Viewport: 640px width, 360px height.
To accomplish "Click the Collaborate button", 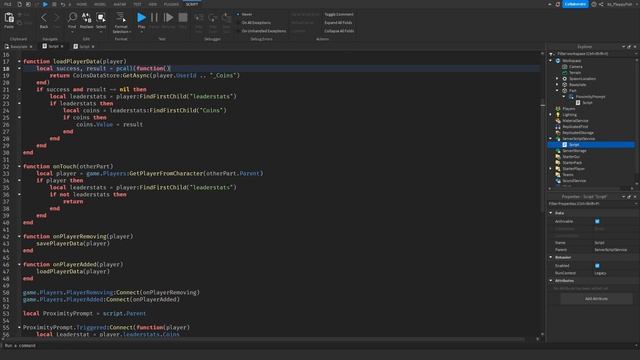I will click(576, 4).
